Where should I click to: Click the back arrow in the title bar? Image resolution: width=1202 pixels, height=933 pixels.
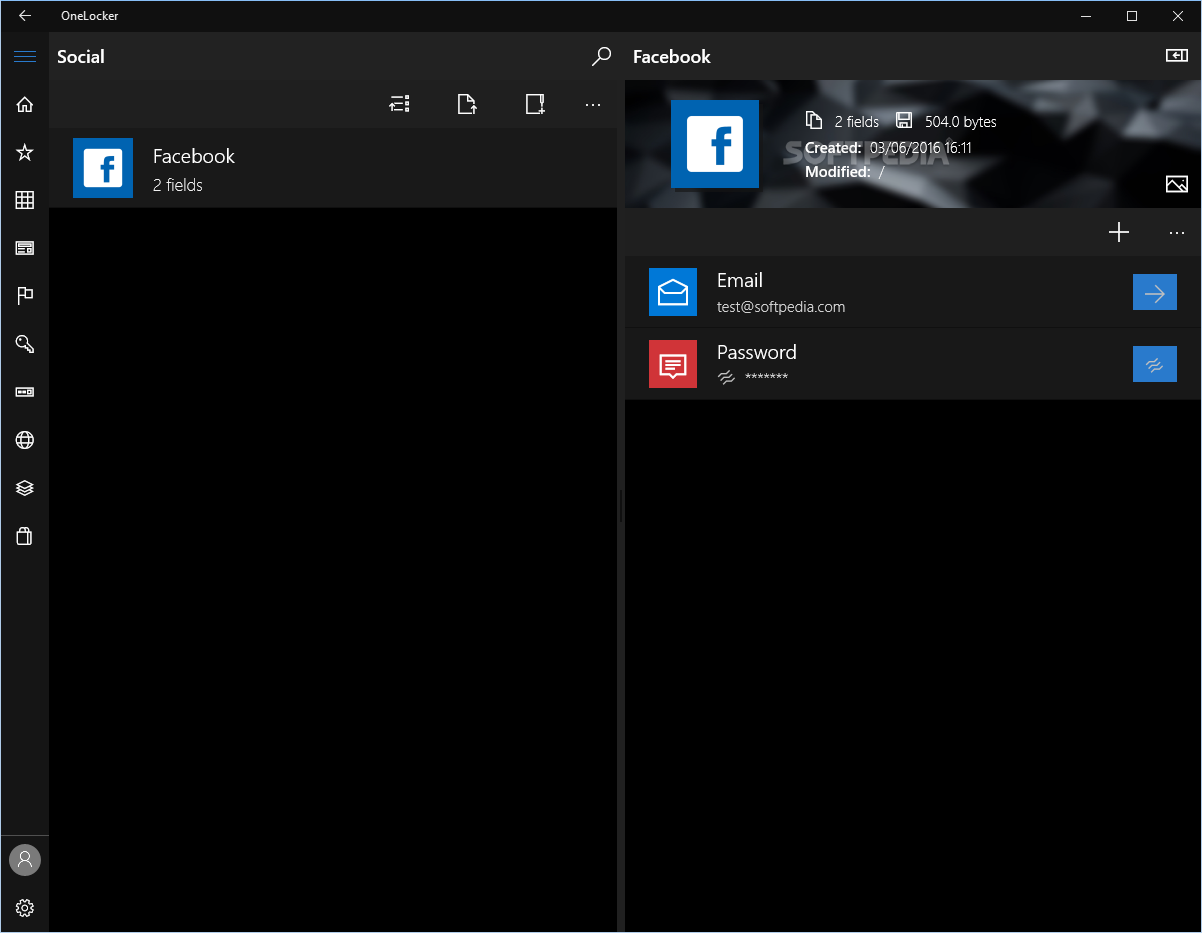25,15
